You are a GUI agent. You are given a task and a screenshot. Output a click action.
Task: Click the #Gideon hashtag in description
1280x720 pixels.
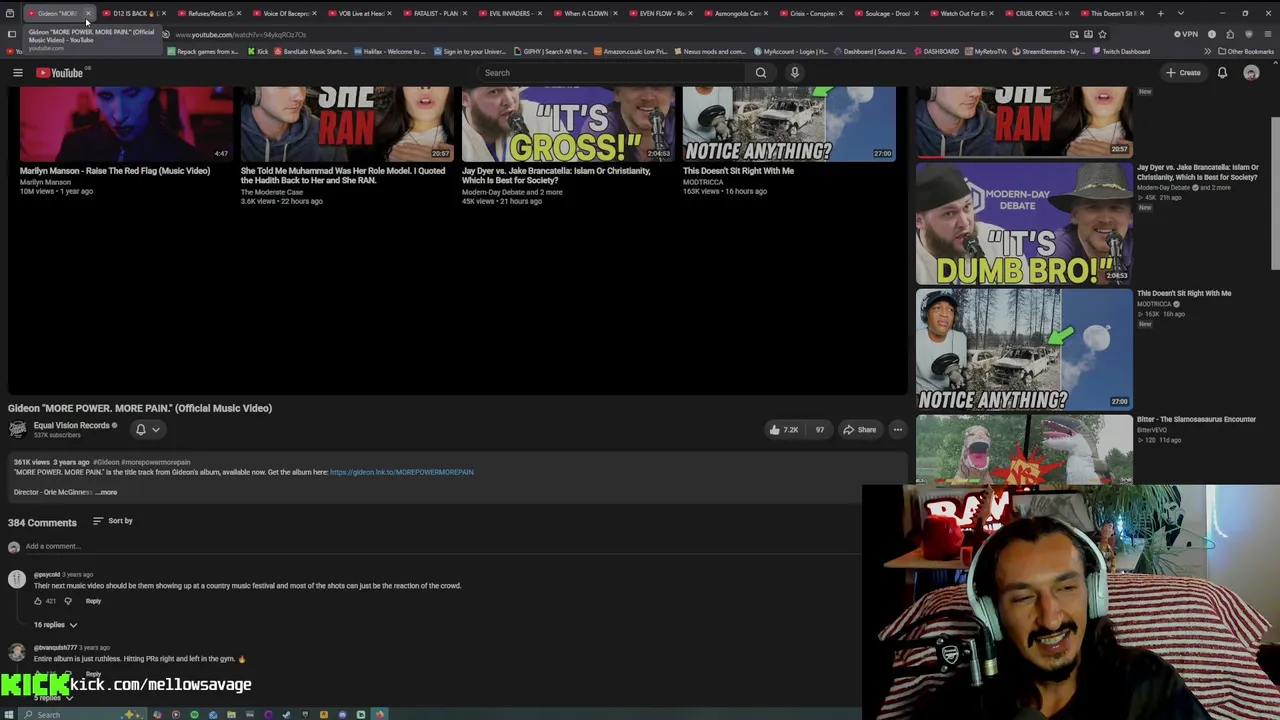(106, 463)
